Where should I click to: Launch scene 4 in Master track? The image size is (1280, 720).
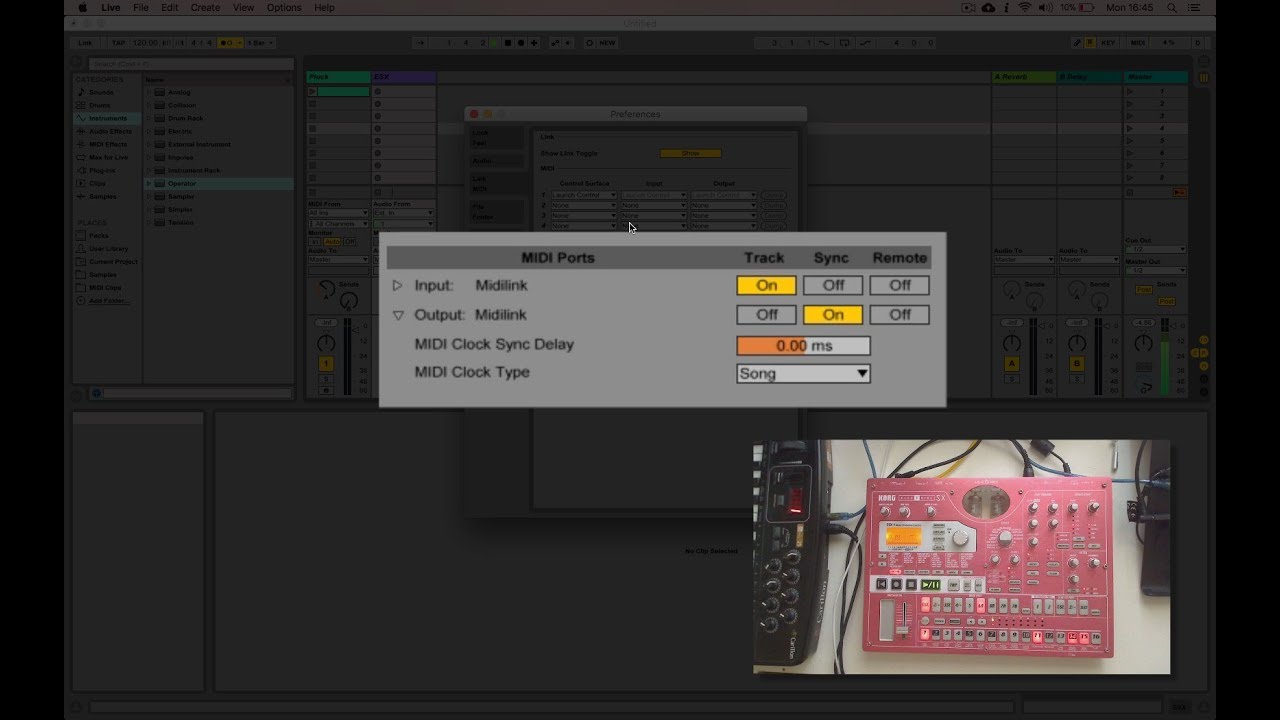click(x=1130, y=128)
